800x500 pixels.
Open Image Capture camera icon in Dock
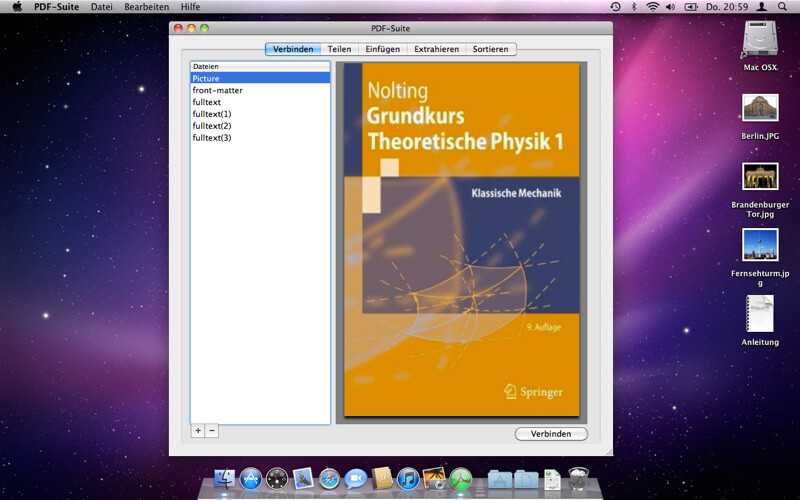[434, 479]
